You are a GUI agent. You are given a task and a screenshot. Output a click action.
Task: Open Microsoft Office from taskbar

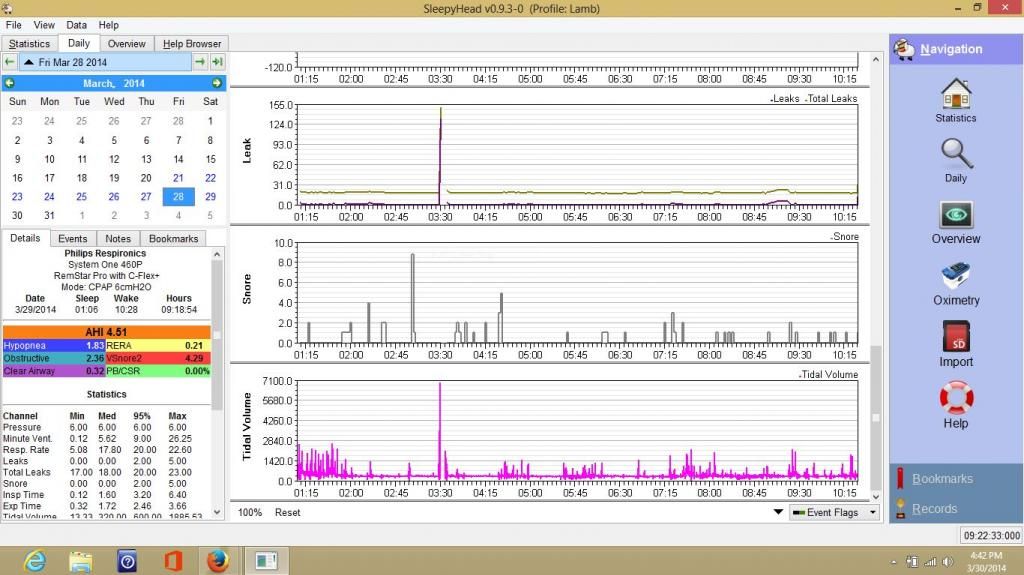coord(173,561)
